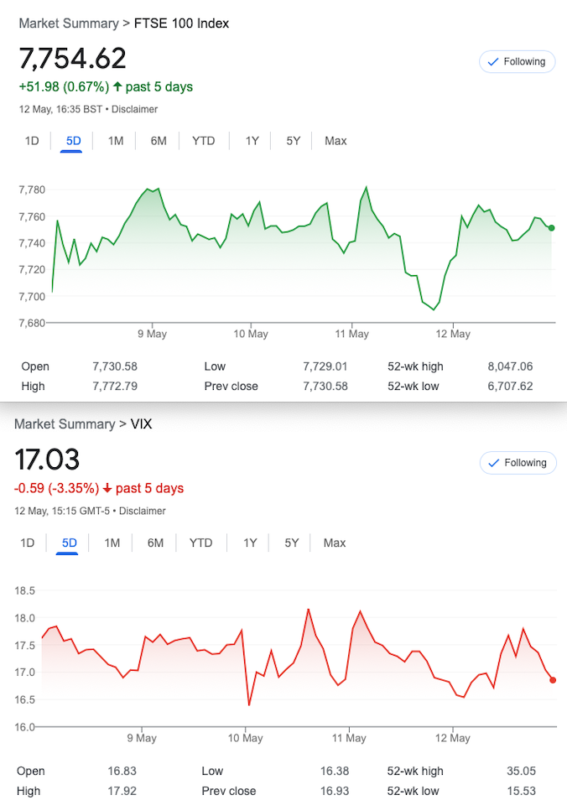Click the FTSE High value 7,772.79
Image resolution: width=567 pixels, height=800 pixels.
click(115, 386)
